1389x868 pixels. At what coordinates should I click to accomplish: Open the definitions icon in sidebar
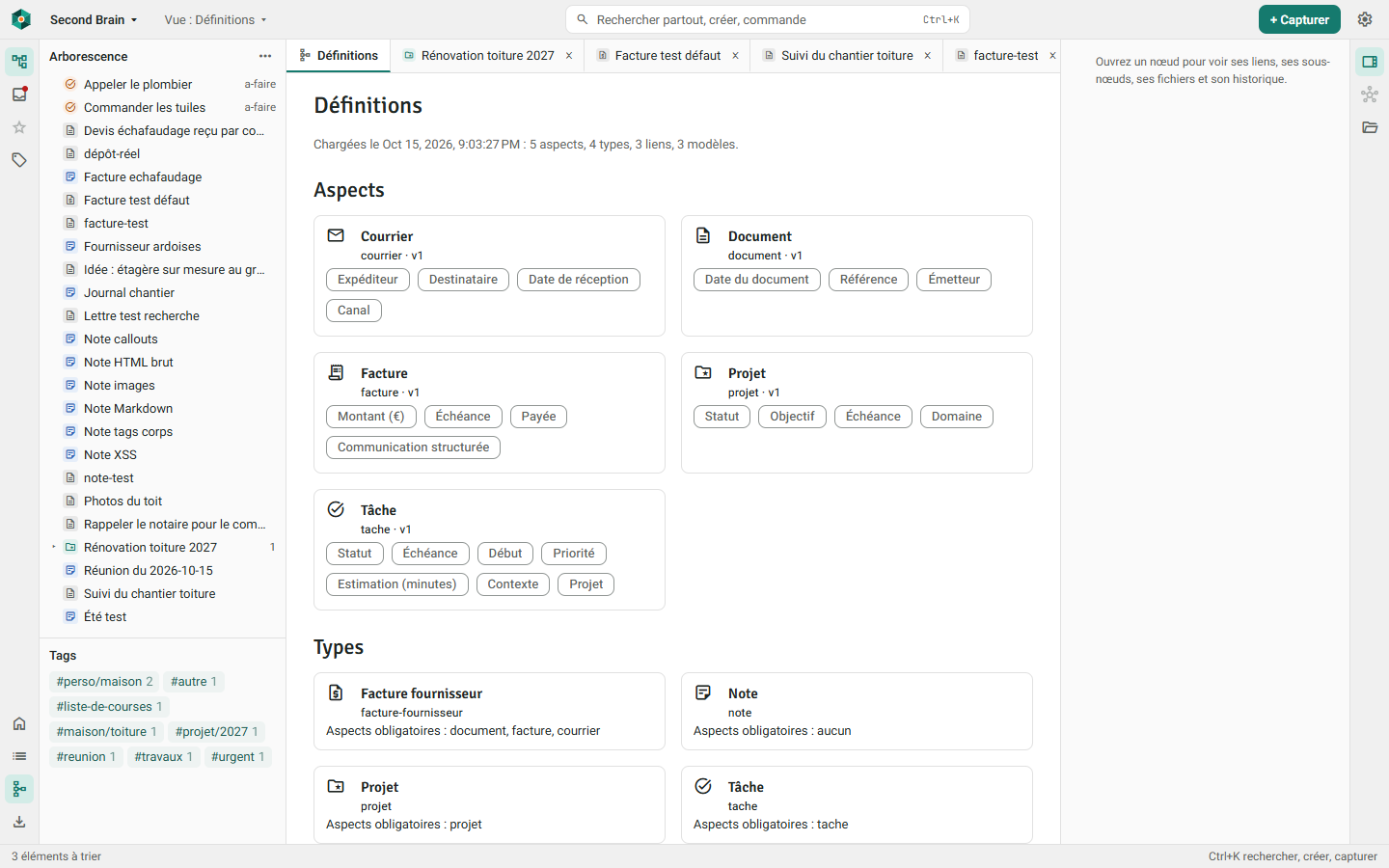(x=19, y=789)
